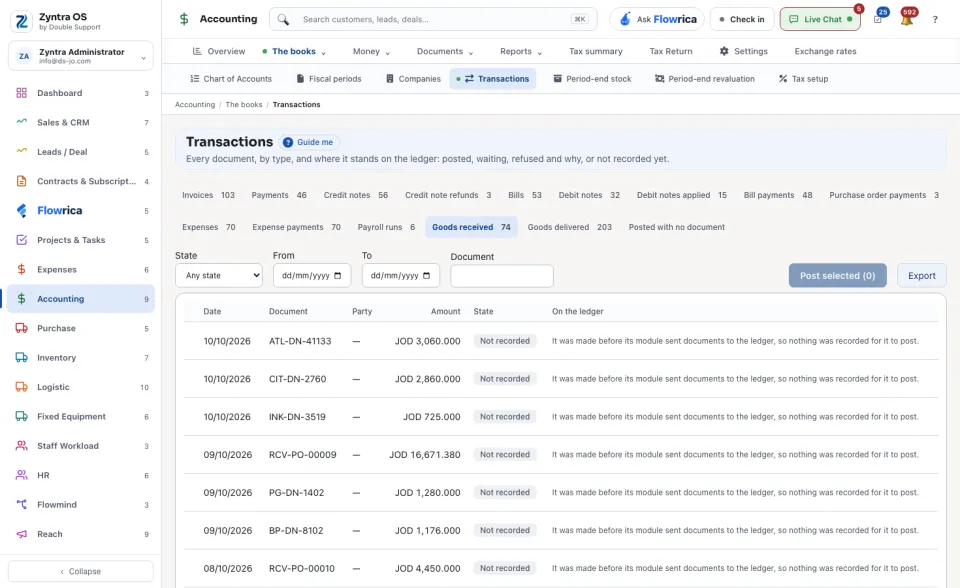Click the Expenses dollar icon
The height and width of the screenshot is (588, 960).
(21, 269)
